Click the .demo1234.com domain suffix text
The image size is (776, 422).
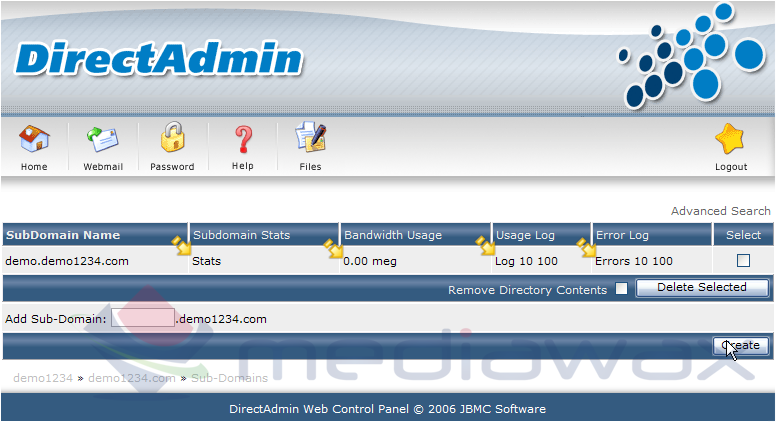(x=221, y=319)
